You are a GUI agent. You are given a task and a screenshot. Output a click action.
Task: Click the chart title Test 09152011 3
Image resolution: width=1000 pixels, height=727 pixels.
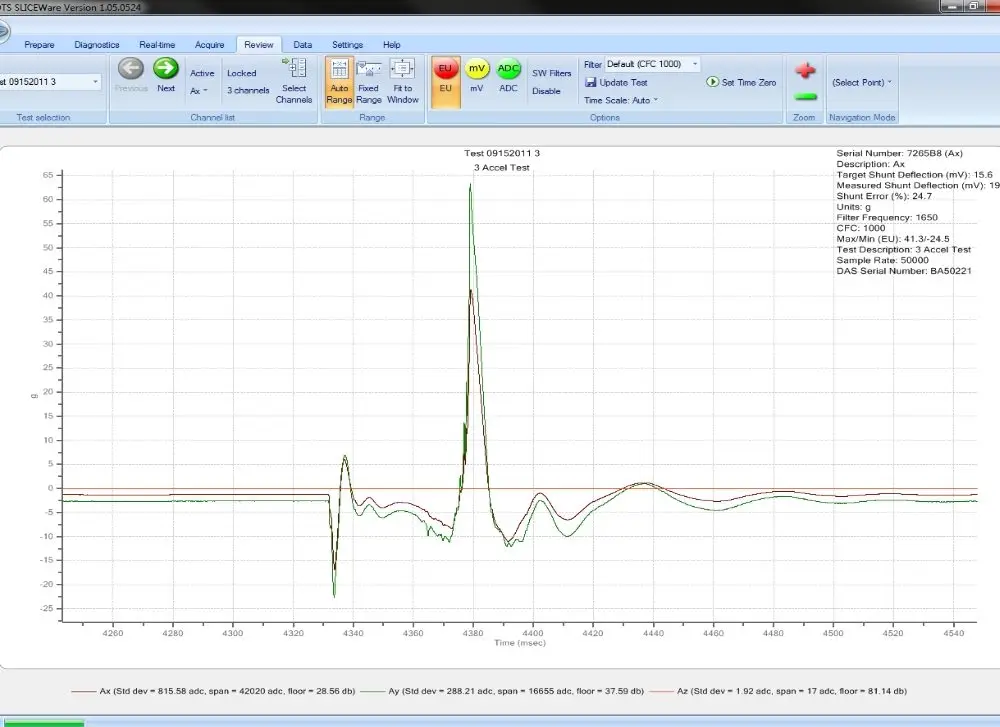(502, 153)
